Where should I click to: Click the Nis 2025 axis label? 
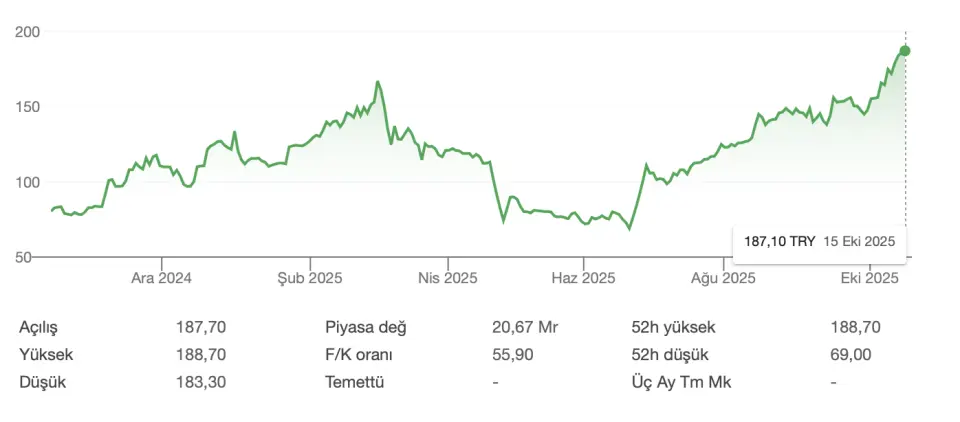pos(446,278)
